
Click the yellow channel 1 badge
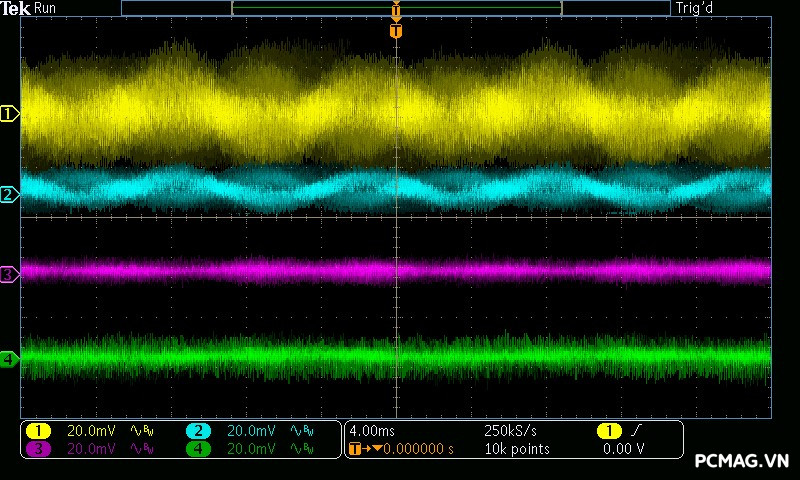38,431
